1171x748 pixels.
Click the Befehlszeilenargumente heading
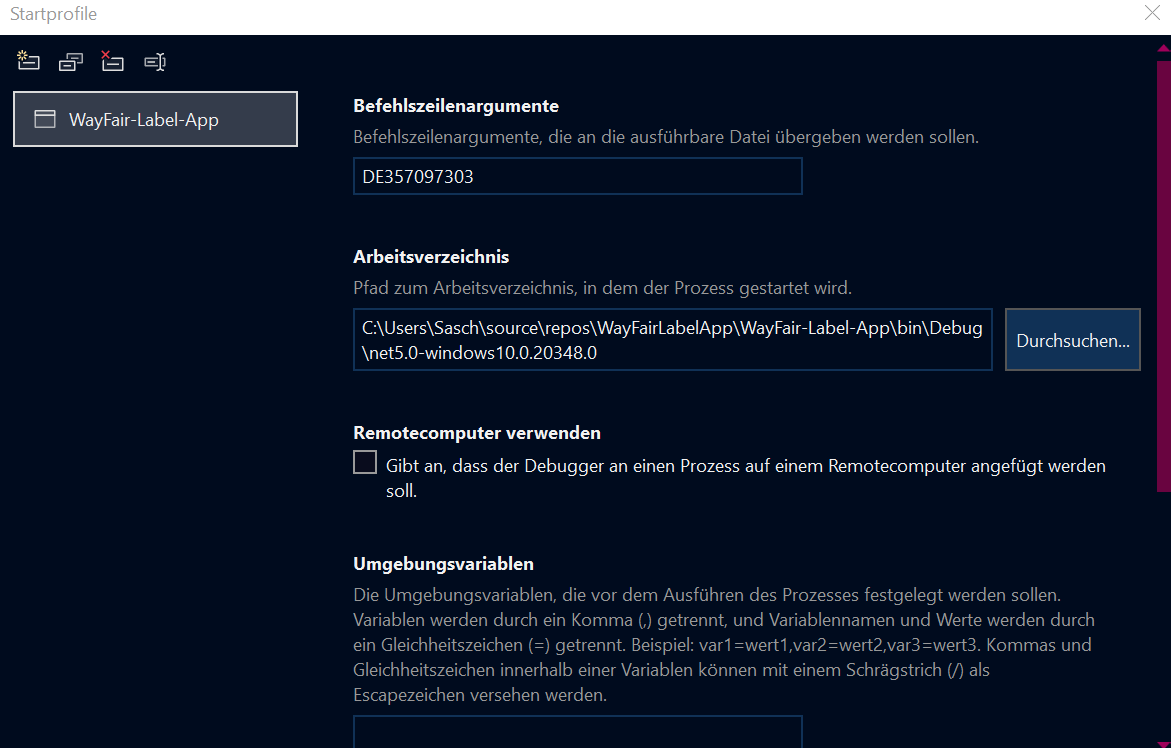(x=456, y=106)
